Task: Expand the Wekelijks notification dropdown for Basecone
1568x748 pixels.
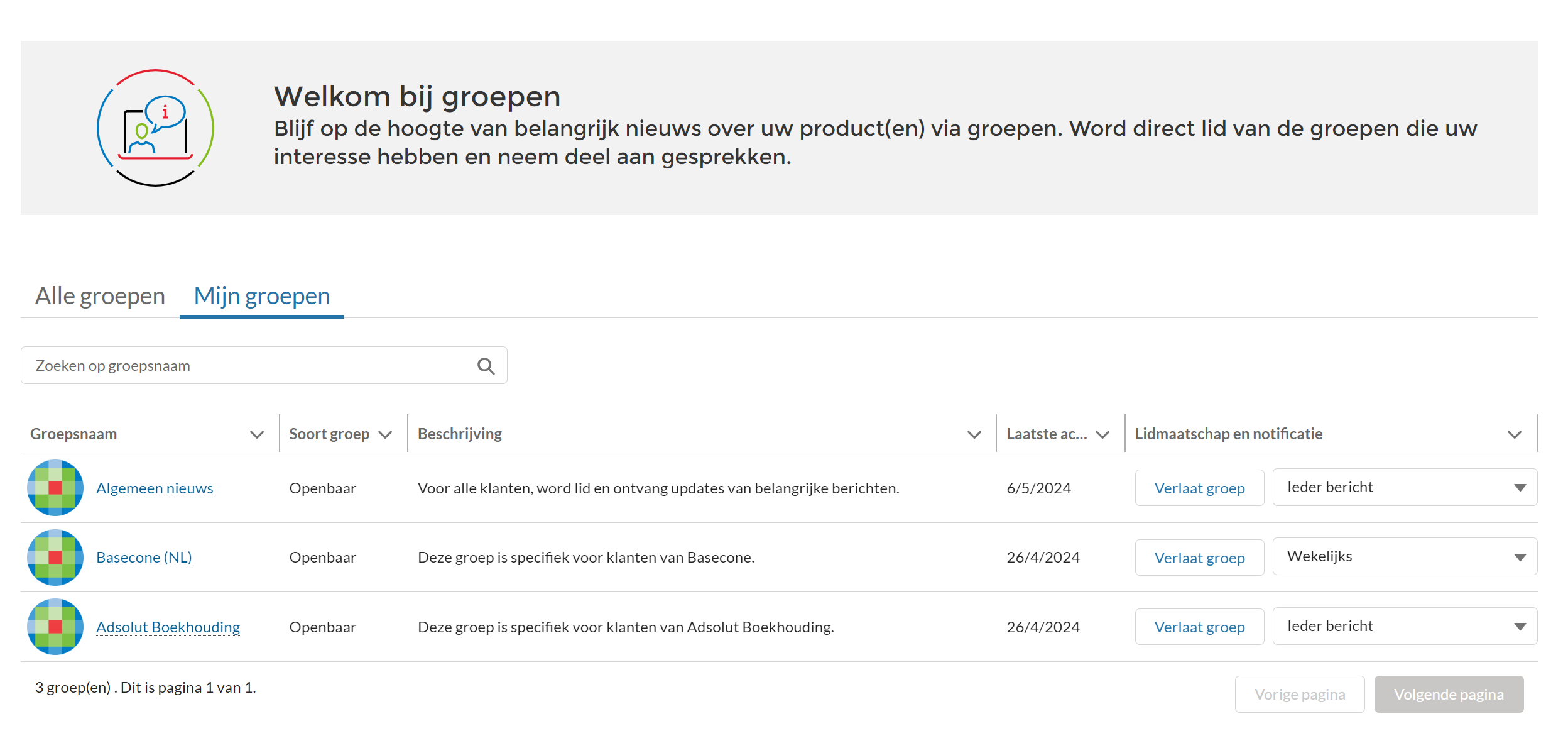Action: click(x=1405, y=556)
